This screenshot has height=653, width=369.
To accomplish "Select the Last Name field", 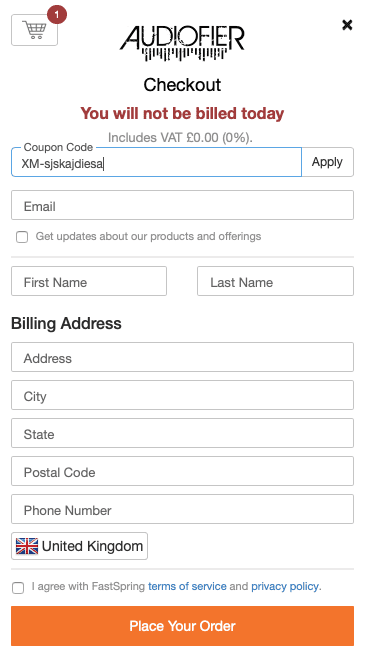I will tap(276, 281).
